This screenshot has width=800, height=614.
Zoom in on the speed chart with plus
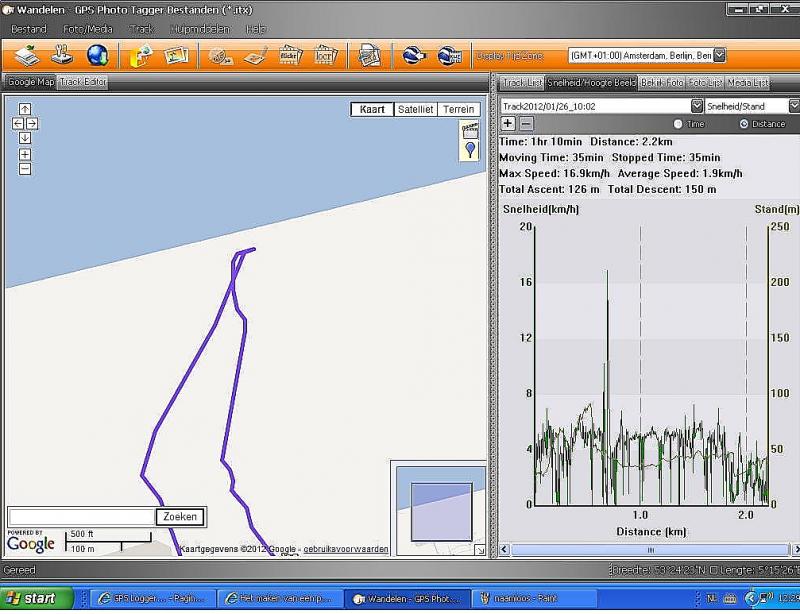coord(508,124)
